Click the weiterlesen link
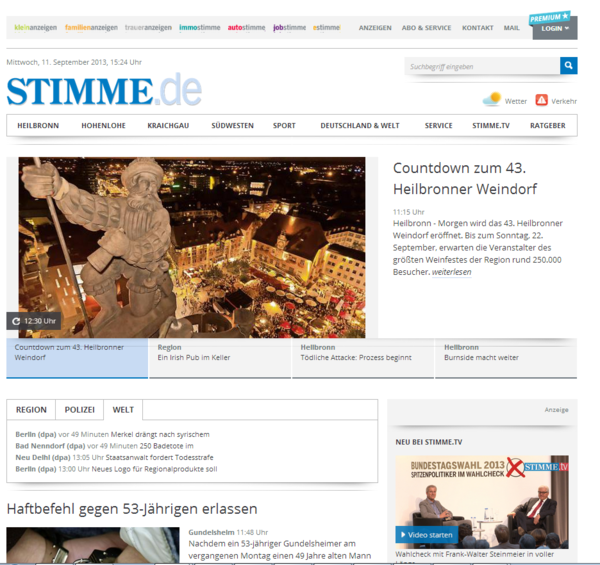 451,272
